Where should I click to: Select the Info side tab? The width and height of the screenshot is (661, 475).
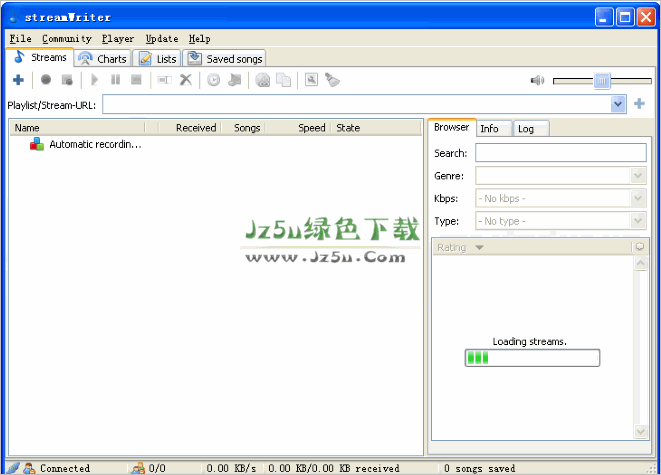pyautogui.click(x=494, y=129)
